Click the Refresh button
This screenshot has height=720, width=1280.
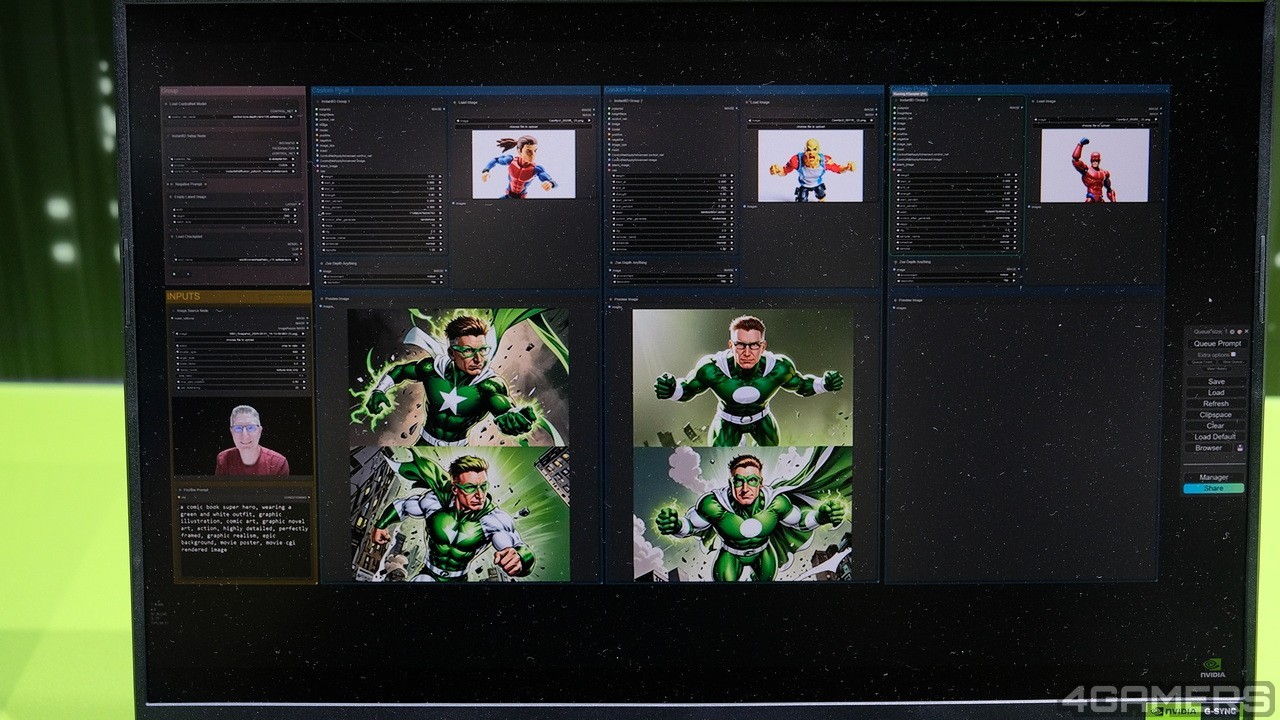[x=1216, y=404]
